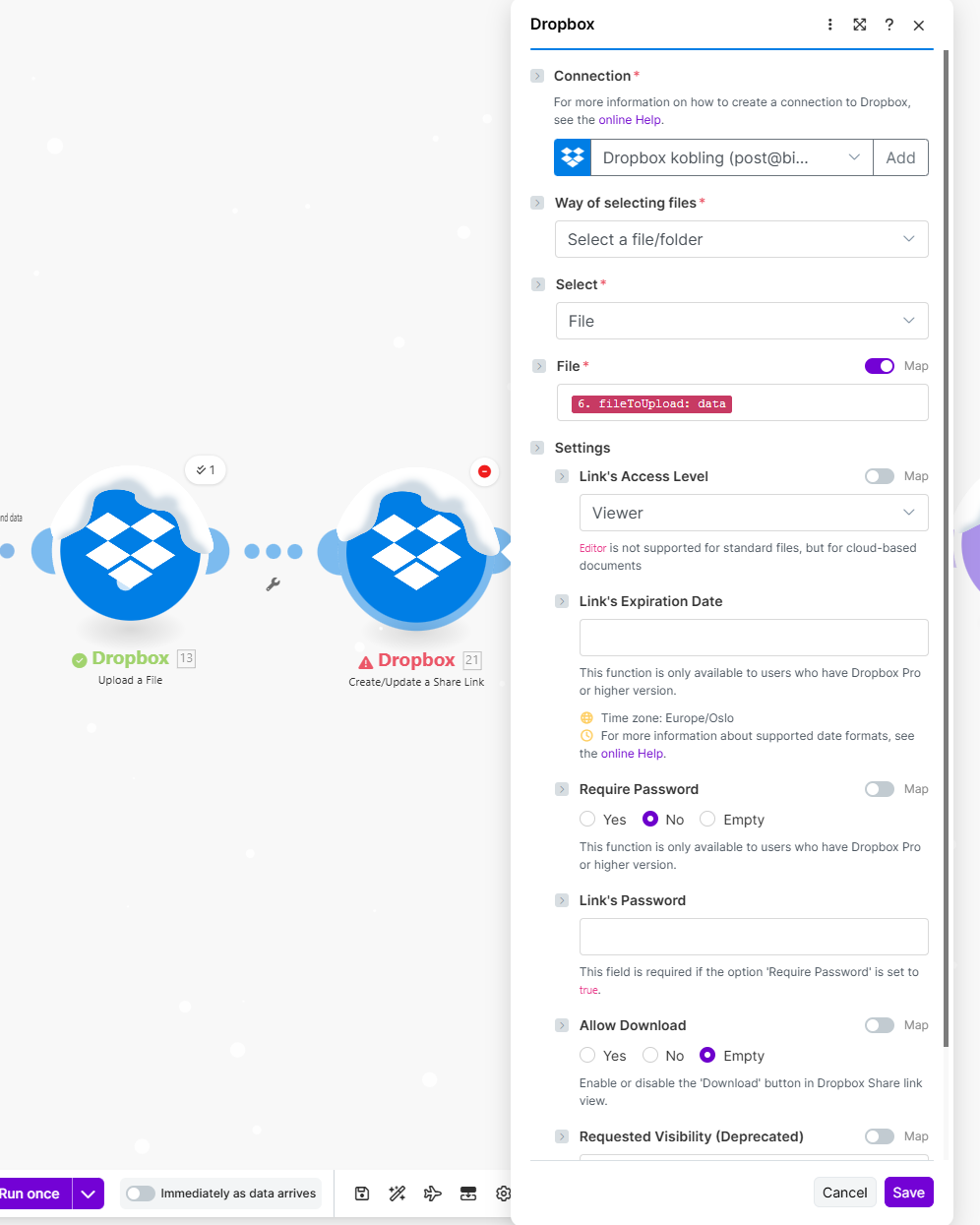Click the fileToUpload: data mapped tag
The width and height of the screenshot is (980, 1225).
[651, 403]
